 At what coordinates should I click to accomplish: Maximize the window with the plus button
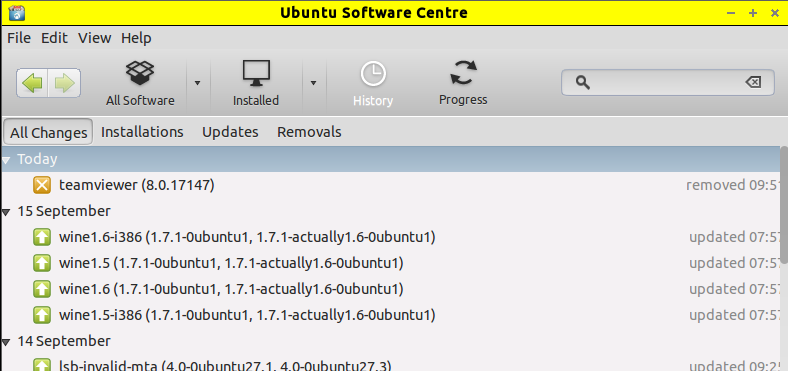pos(753,13)
